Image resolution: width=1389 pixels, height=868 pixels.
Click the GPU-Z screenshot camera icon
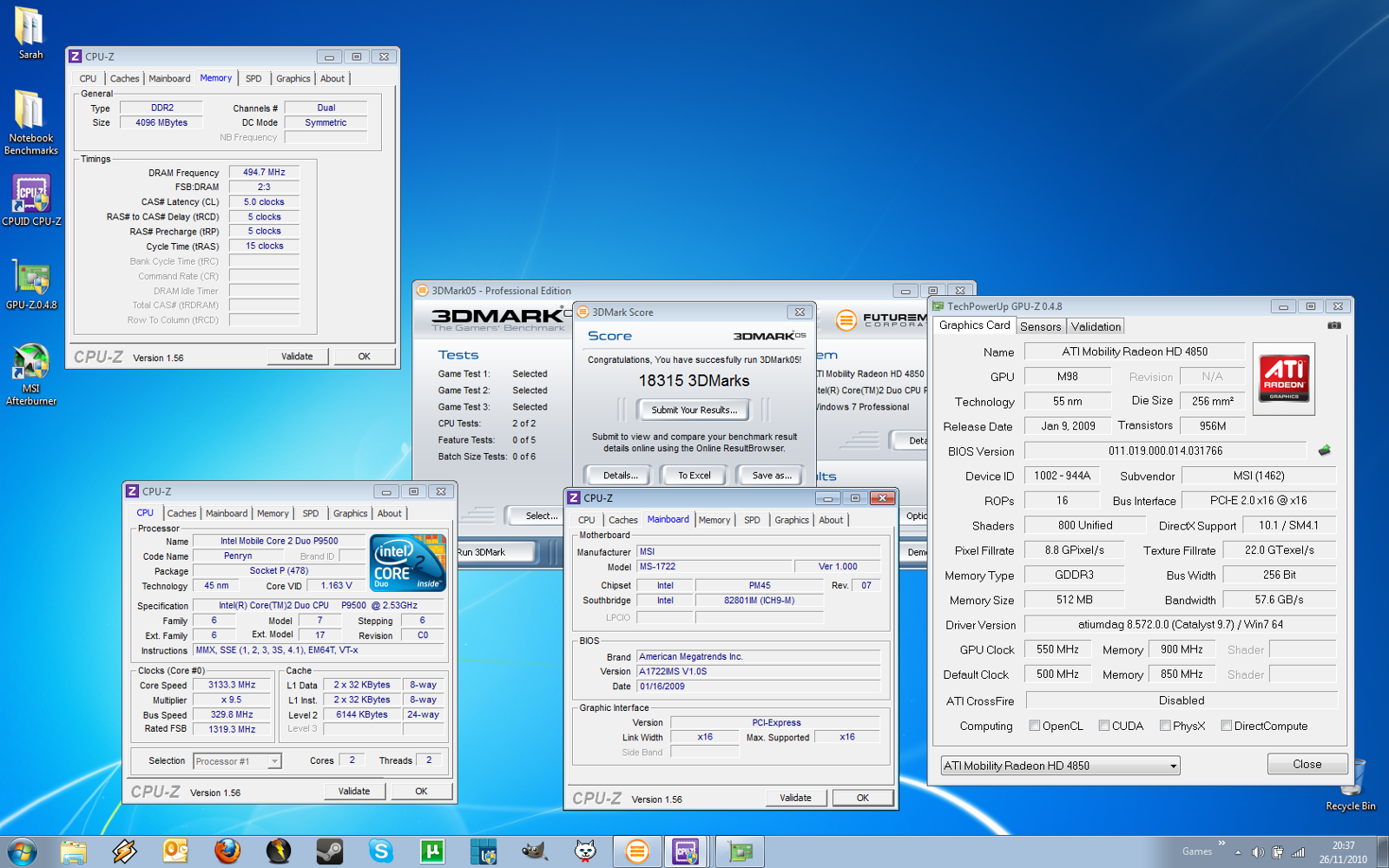click(1334, 325)
